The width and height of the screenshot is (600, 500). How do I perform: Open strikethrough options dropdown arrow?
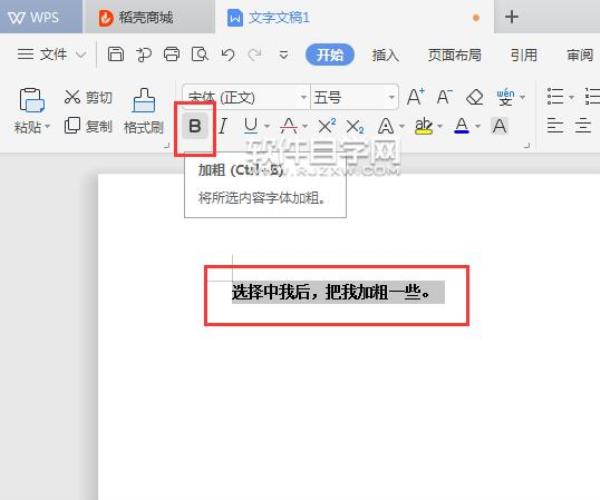click(x=305, y=126)
